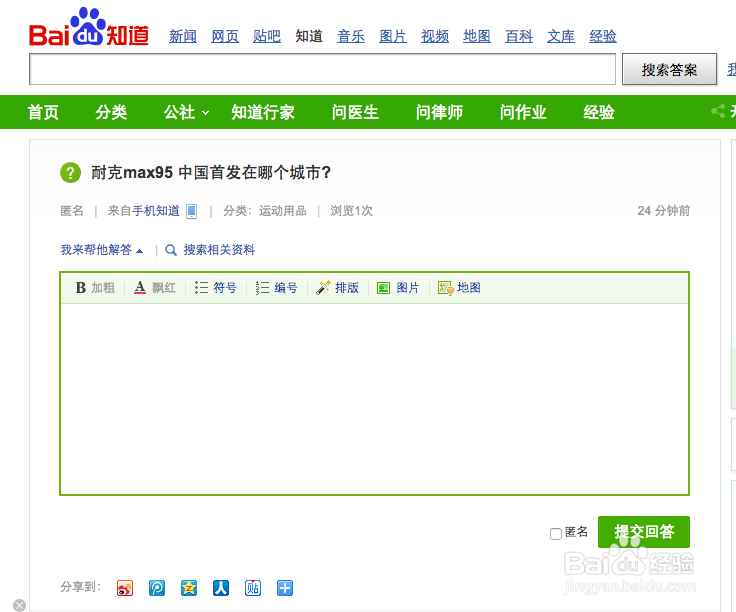
Task: Click the 运动用品 category text
Action: click(283, 211)
